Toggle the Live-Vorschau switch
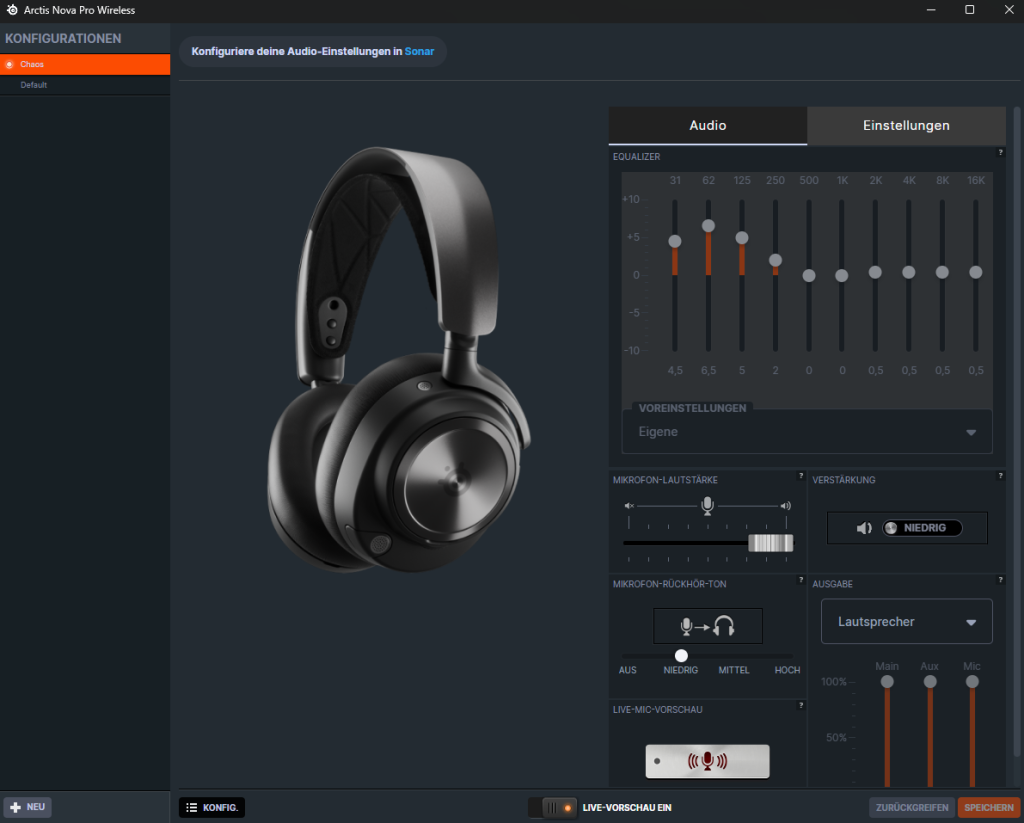Image resolution: width=1024 pixels, height=823 pixels. (553, 807)
